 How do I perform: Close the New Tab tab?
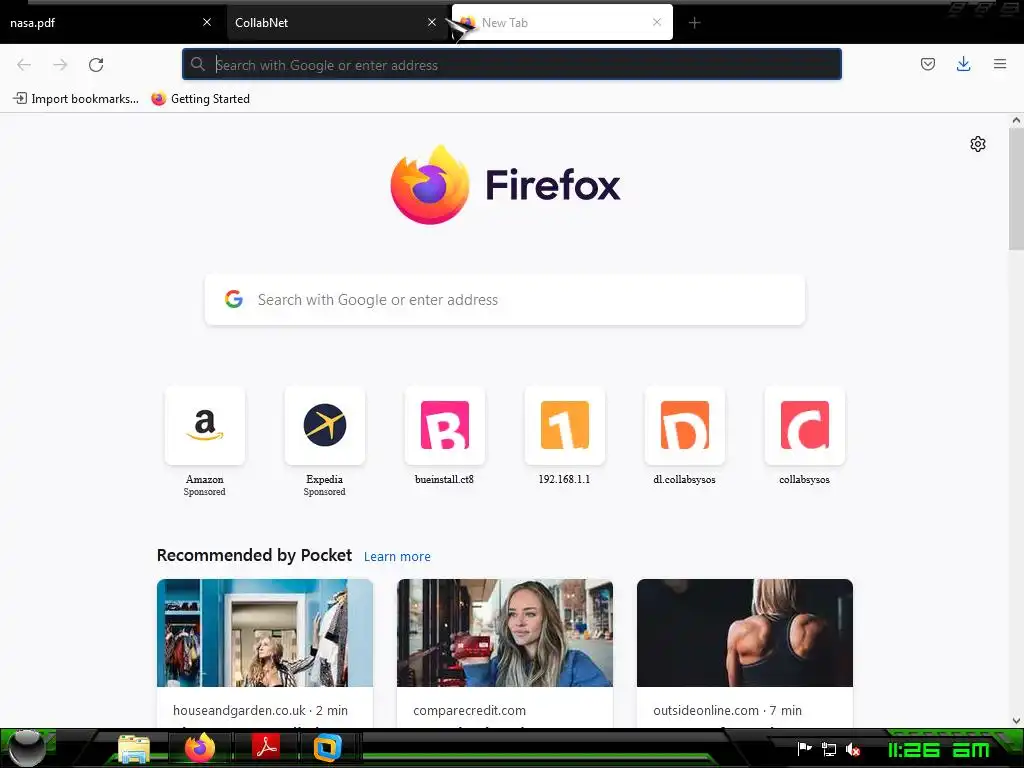point(657,22)
